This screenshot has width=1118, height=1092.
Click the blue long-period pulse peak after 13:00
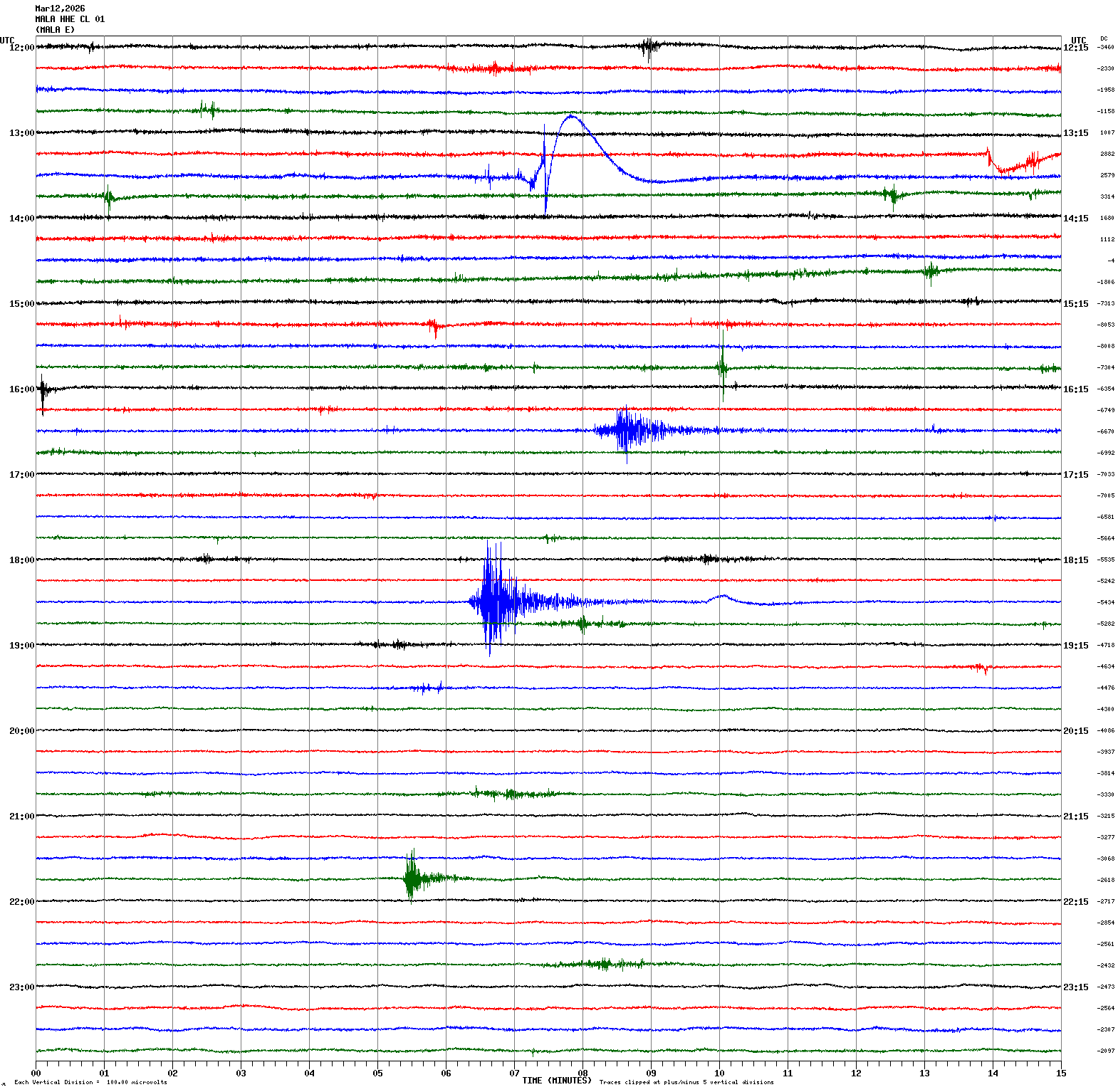tap(572, 116)
